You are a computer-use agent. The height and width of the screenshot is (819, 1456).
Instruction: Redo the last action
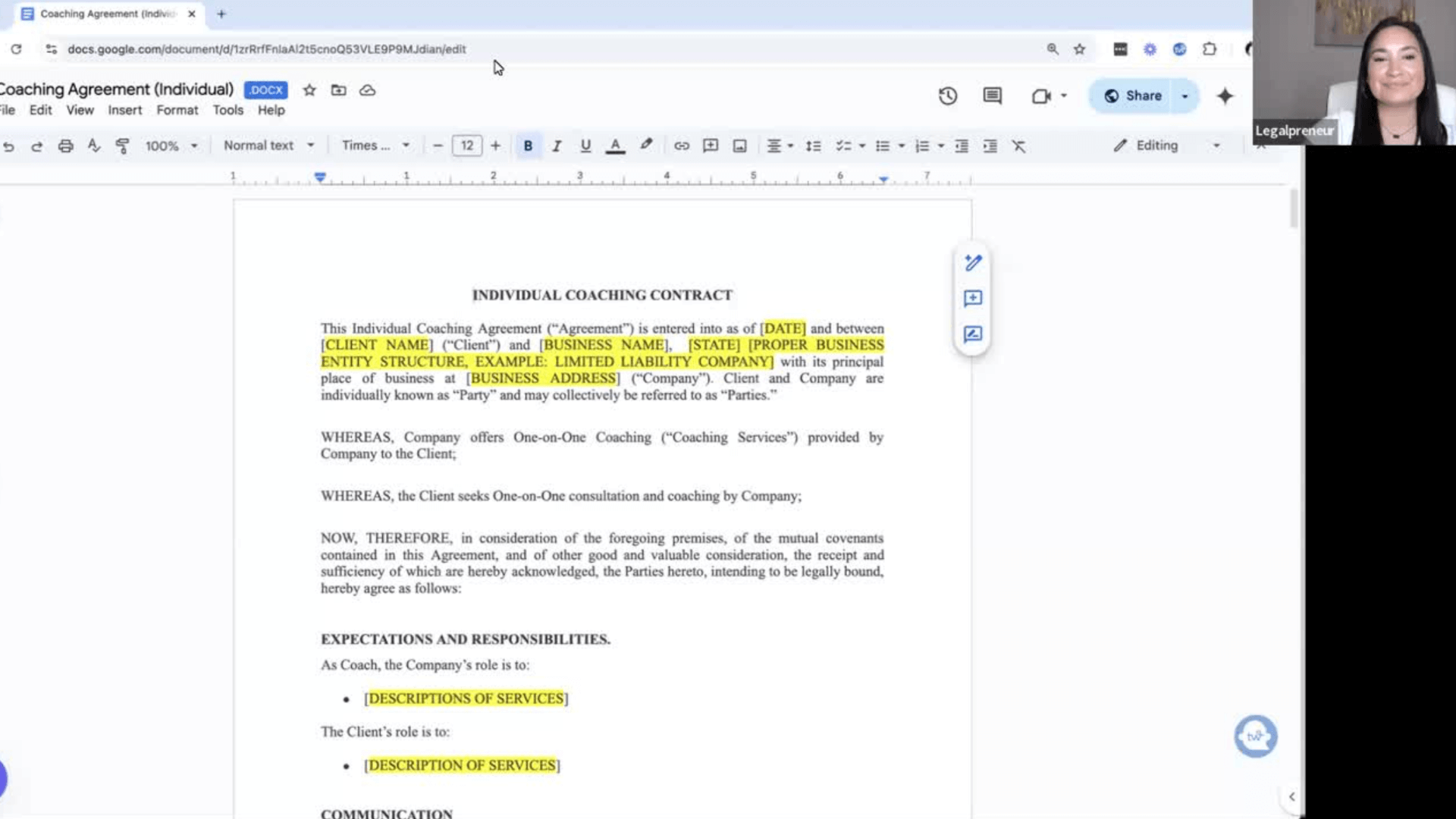tap(36, 146)
